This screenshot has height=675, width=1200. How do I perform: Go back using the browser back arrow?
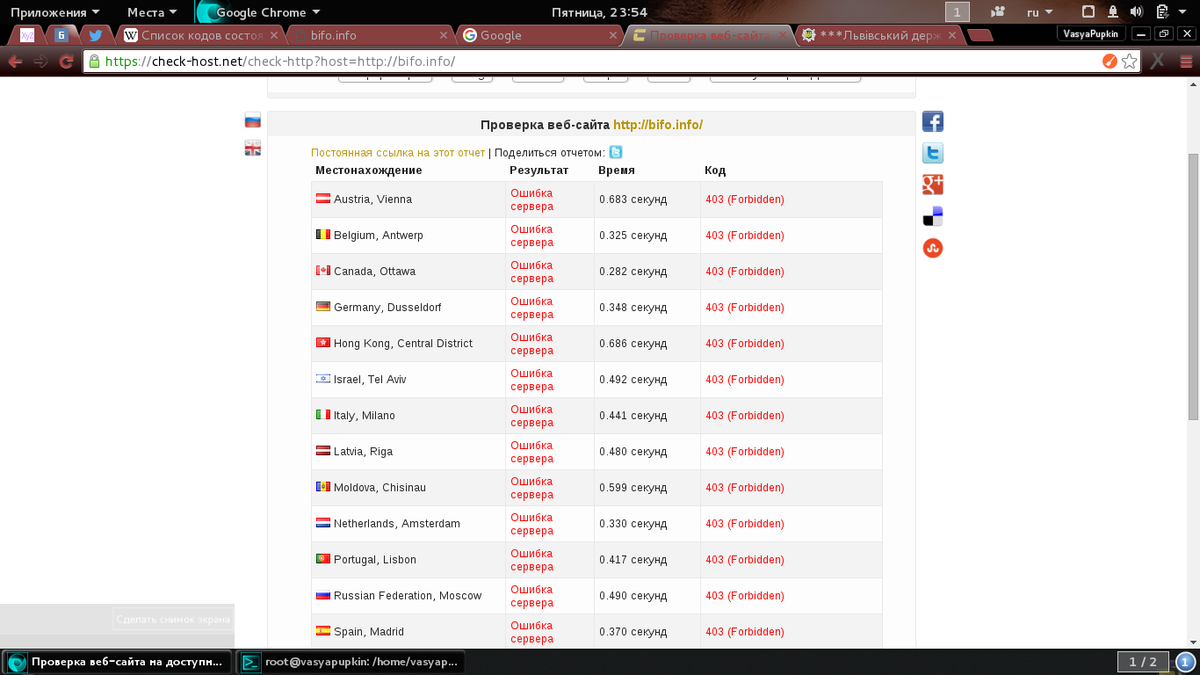(x=16, y=61)
